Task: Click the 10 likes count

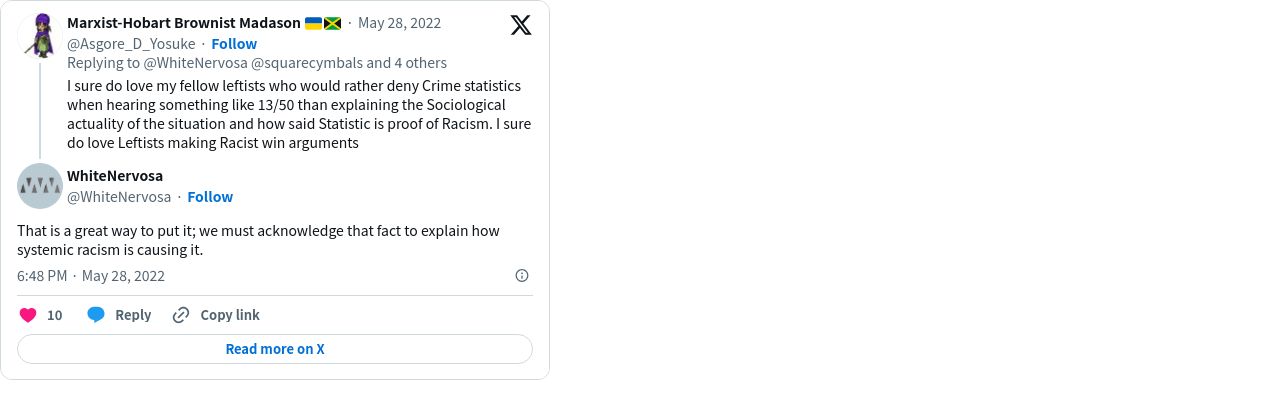Action: 55,315
